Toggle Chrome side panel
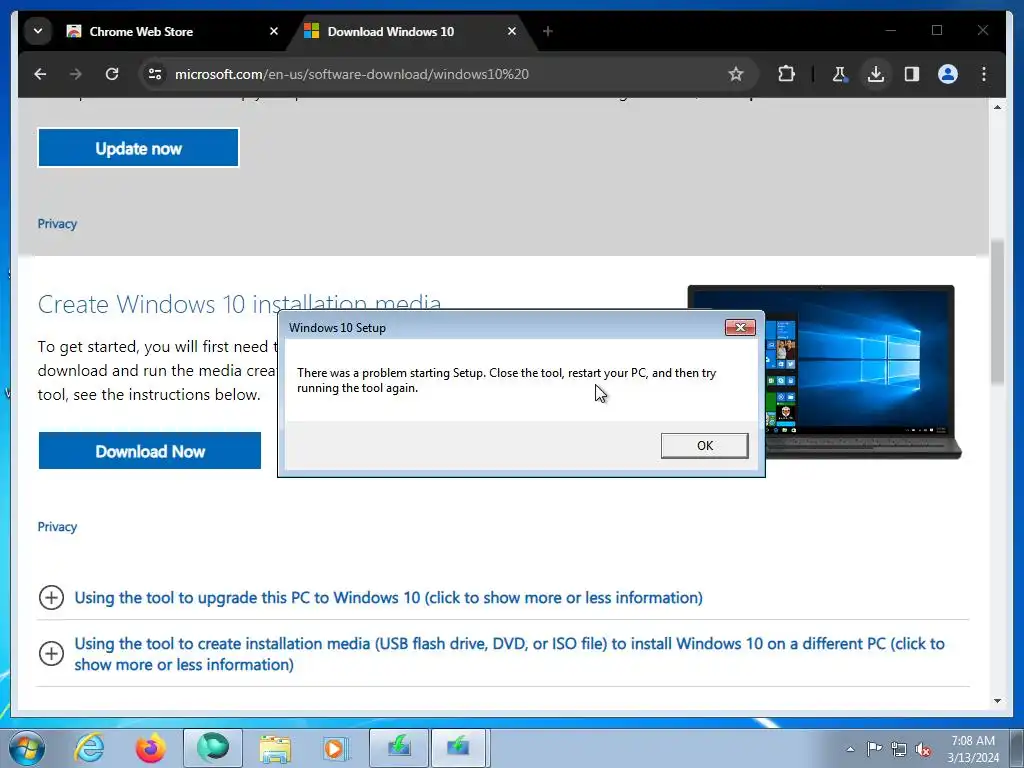1024x768 pixels. point(912,74)
